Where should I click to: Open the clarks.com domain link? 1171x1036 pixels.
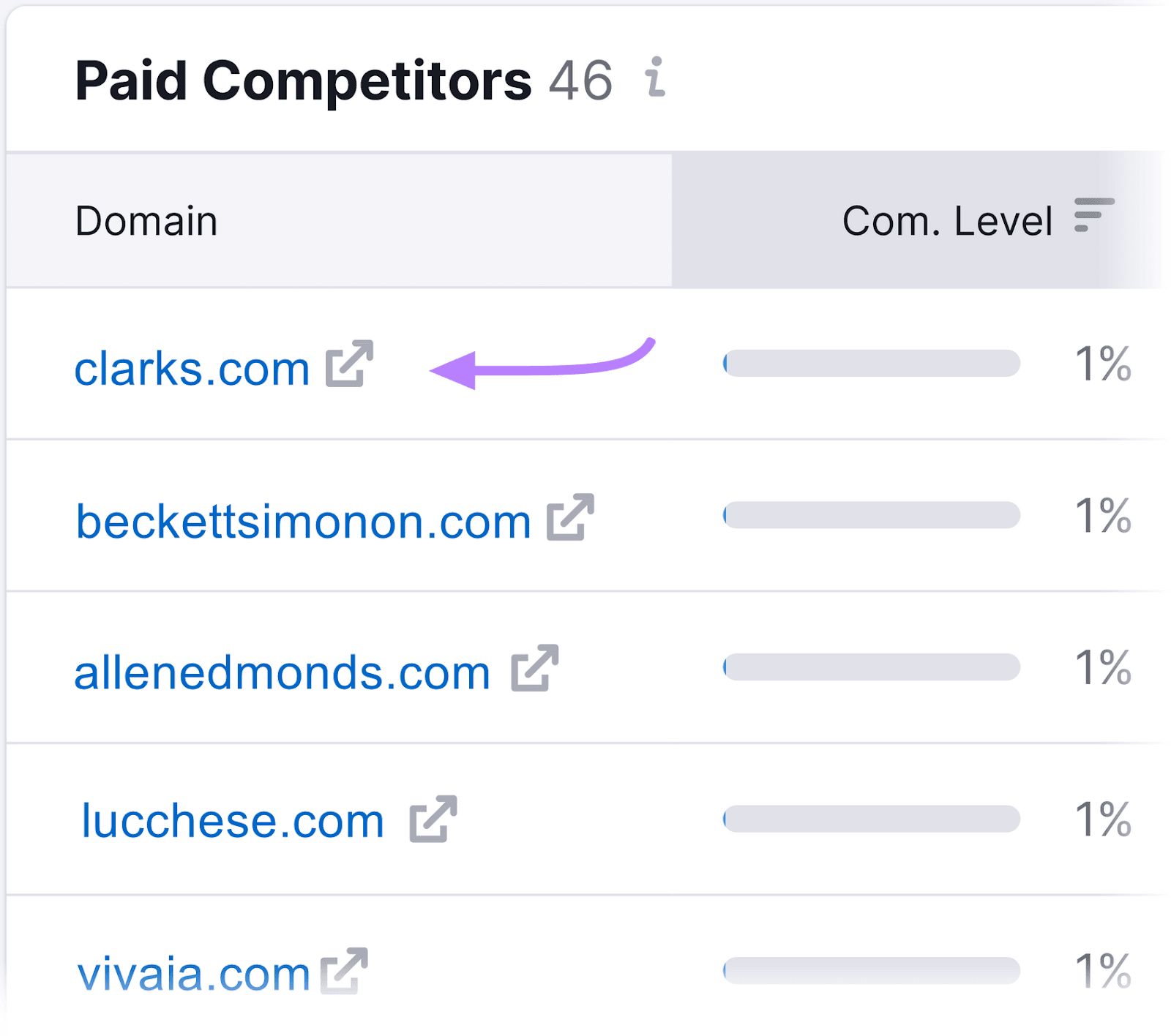192,366
